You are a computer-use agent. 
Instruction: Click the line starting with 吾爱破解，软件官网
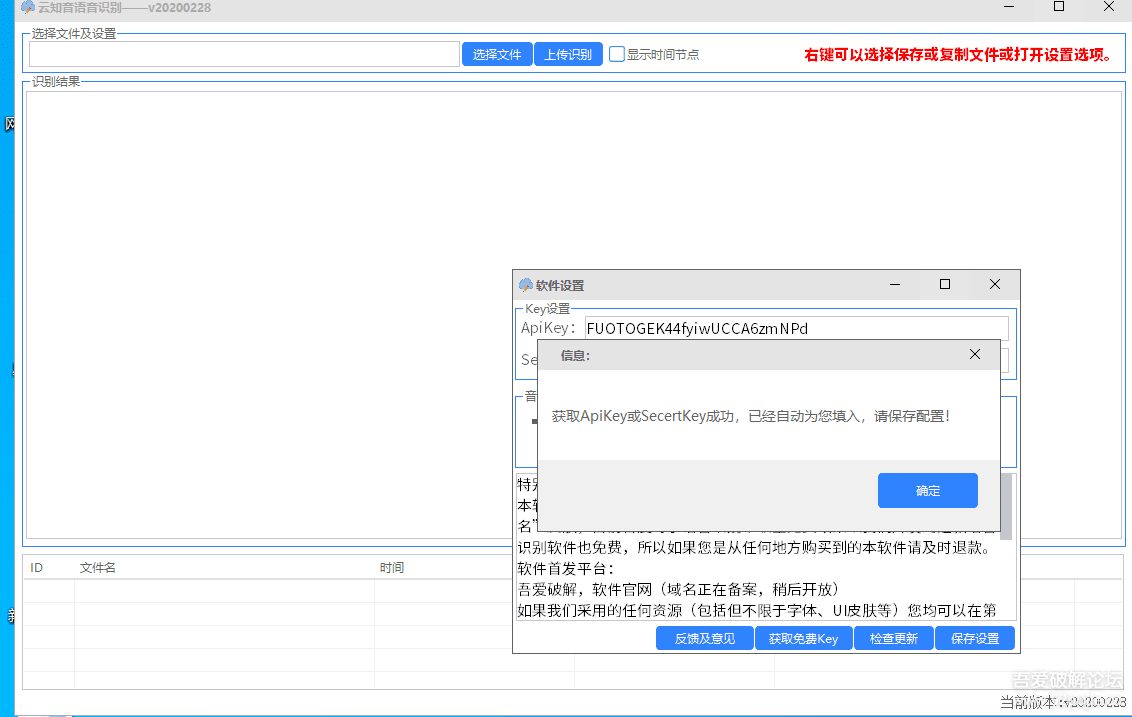[678, 590]
